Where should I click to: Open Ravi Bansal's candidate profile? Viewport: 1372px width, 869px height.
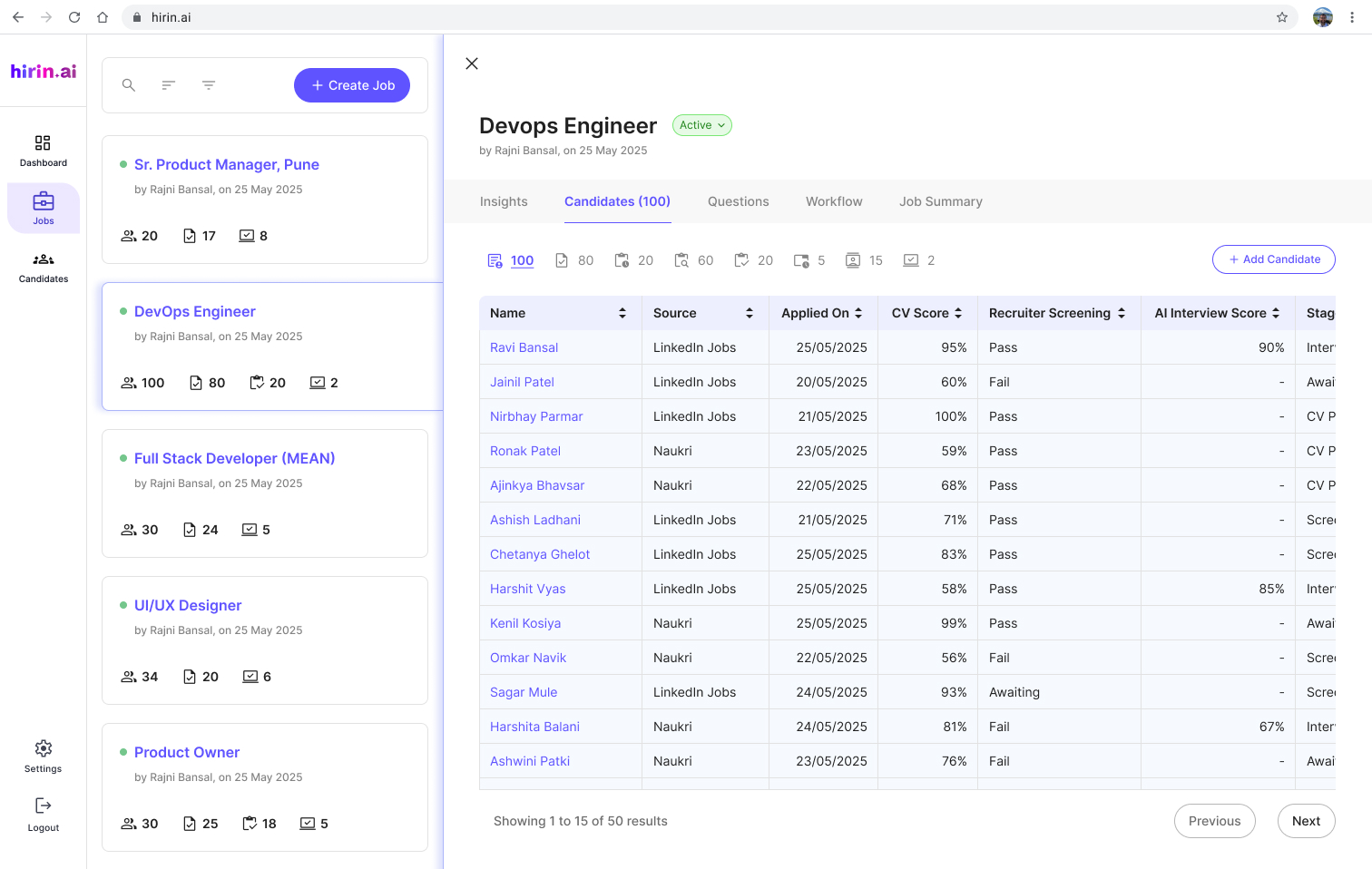coord(524,347)
